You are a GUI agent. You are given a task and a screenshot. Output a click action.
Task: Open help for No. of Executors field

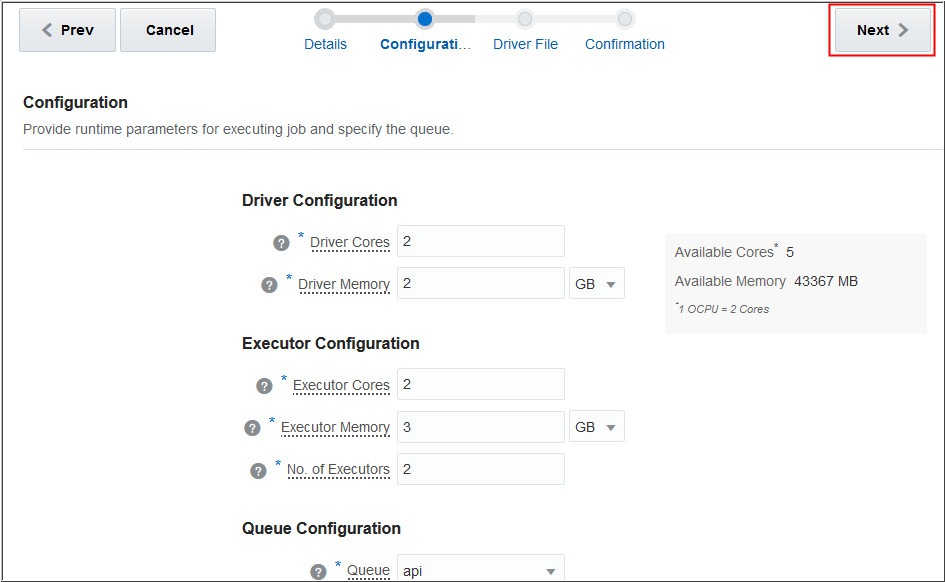coord(258,469)
